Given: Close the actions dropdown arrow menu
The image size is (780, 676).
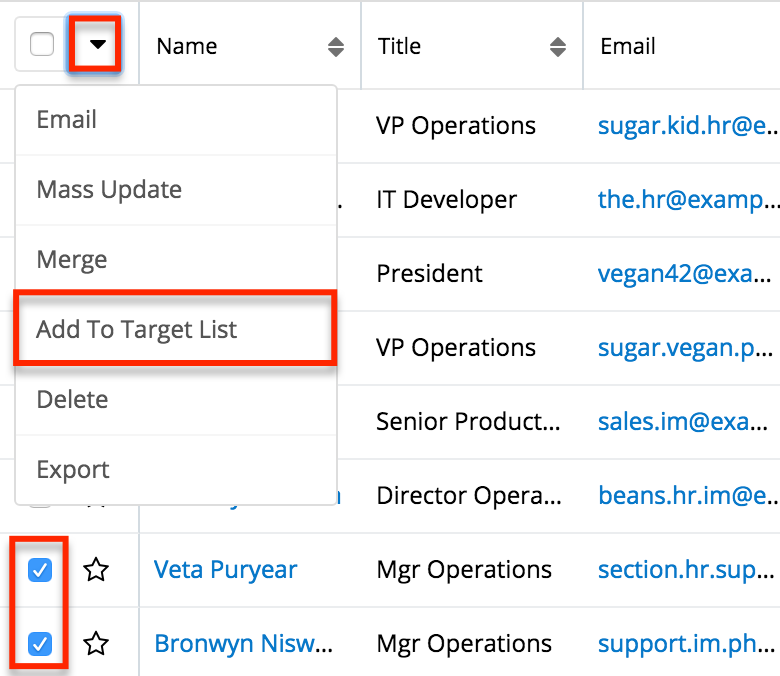Looking at the screenshot, I should click(96, 45).
